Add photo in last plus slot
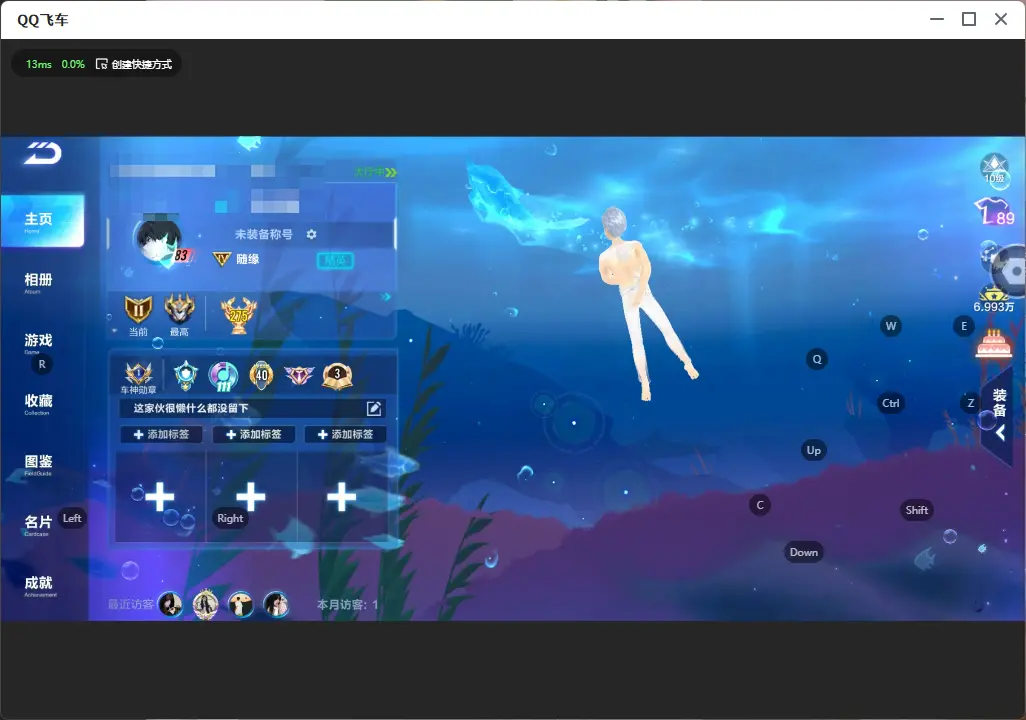1026x720 pixels. 342,497
